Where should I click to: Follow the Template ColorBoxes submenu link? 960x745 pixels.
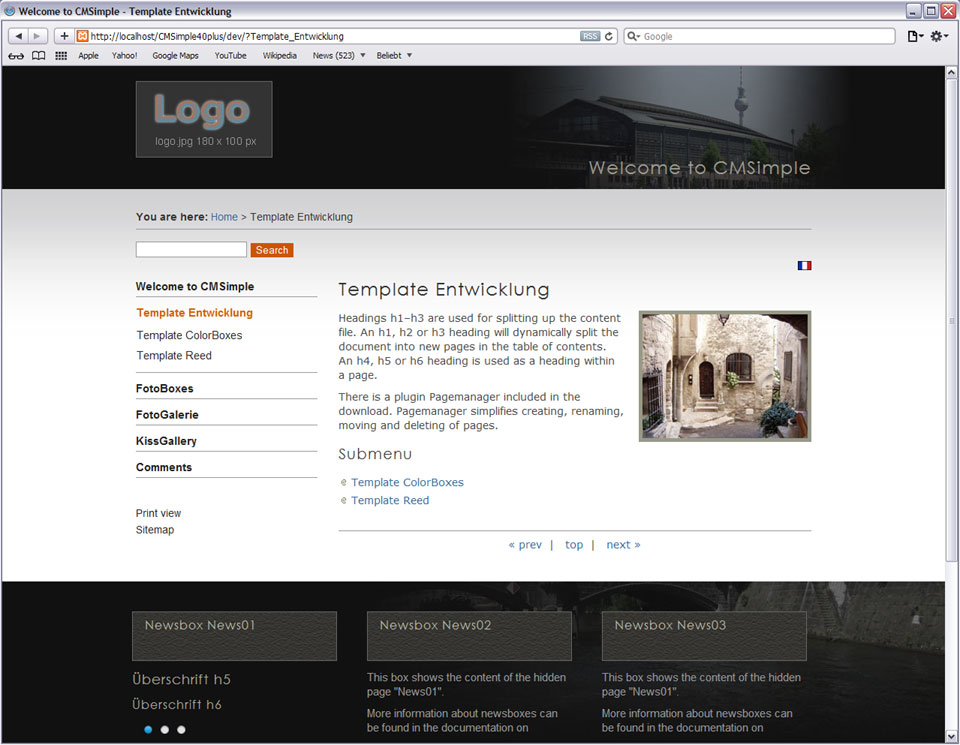click(407, 482)
